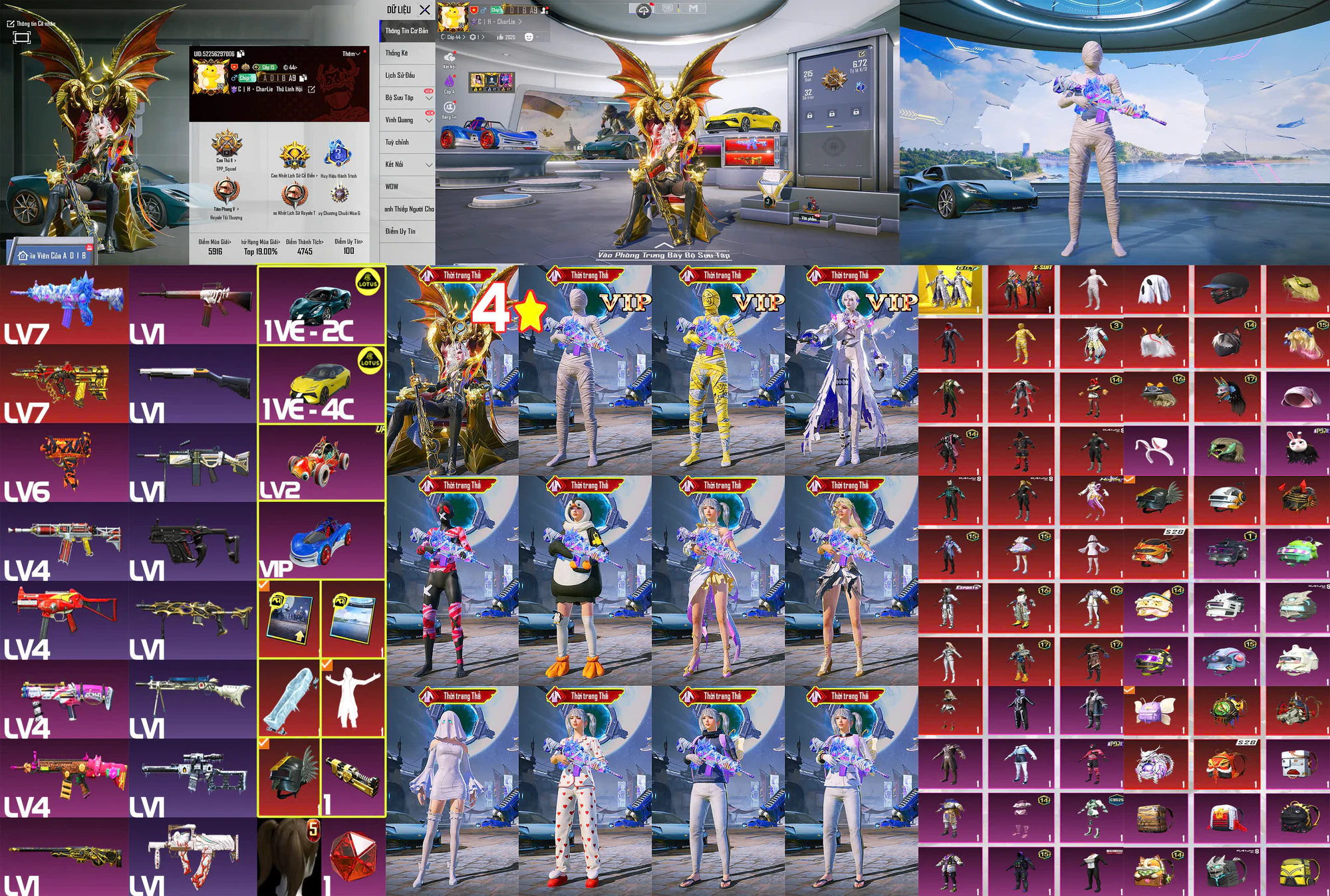
Task: Select the teal Lotus 1VÉ - 2C car tile
Action: pos(321,306)
